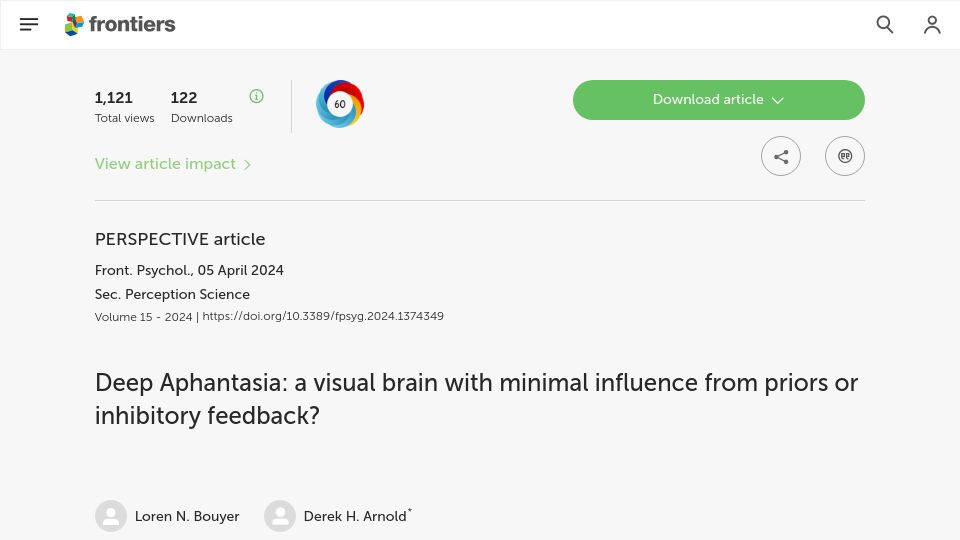Follow the View article impact link

(173, 164)
